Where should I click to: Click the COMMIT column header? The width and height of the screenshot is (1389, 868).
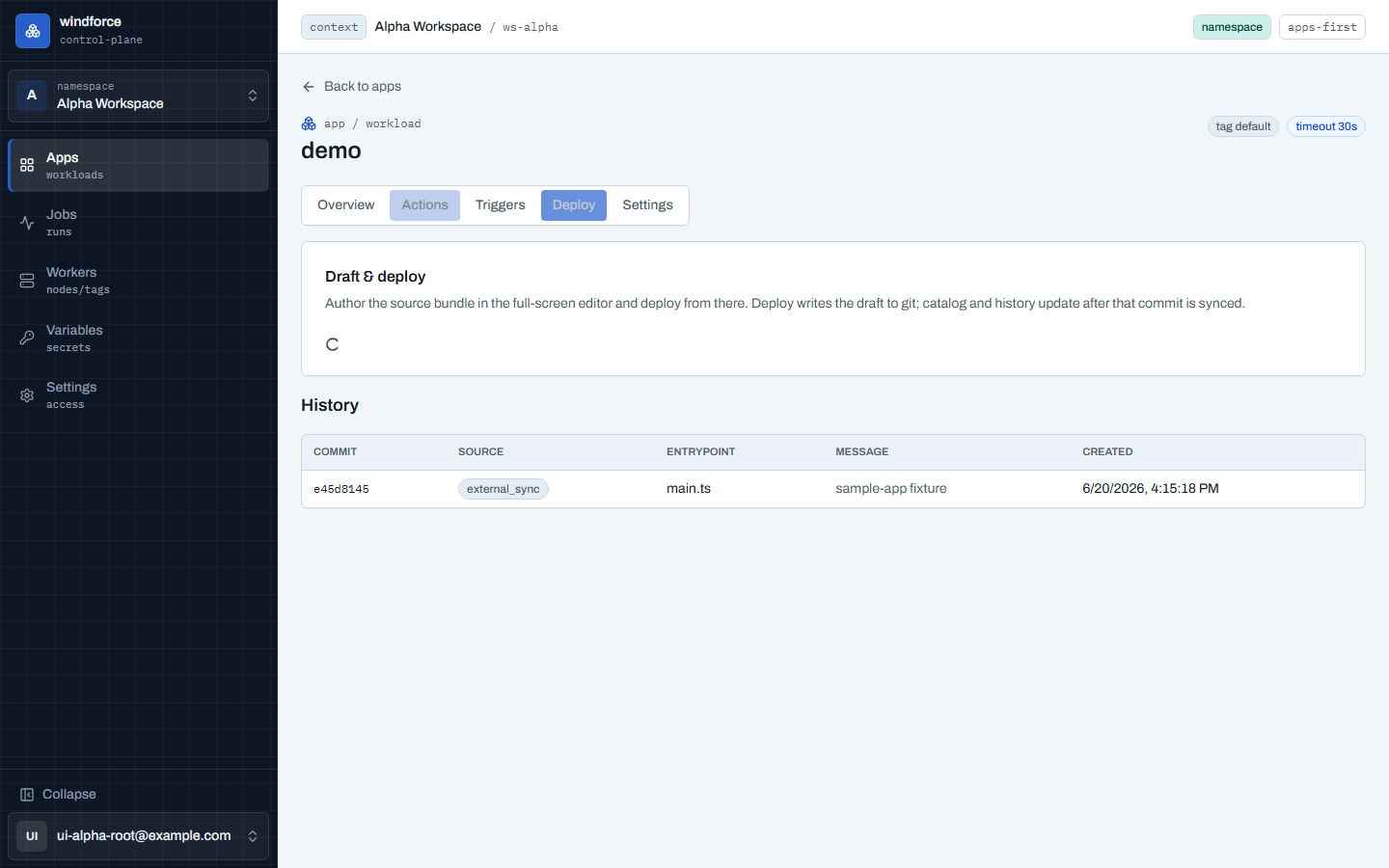tap(336, 452)
